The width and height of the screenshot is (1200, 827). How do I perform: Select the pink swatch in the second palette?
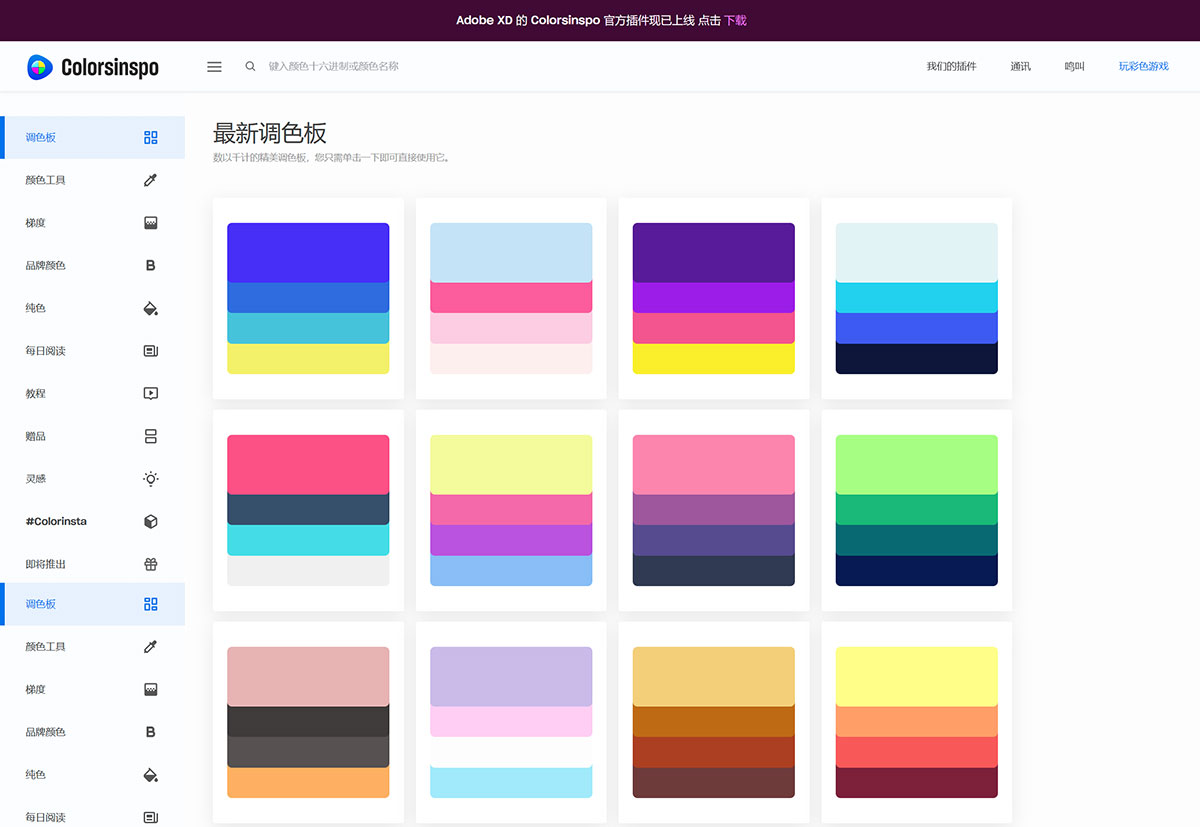[510, 297]
